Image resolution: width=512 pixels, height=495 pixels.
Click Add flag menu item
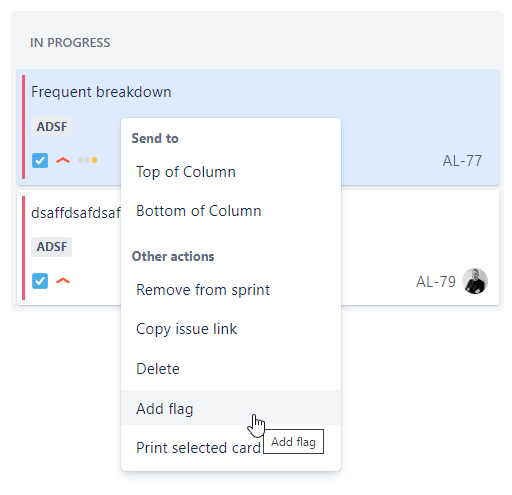pos(231,408)
